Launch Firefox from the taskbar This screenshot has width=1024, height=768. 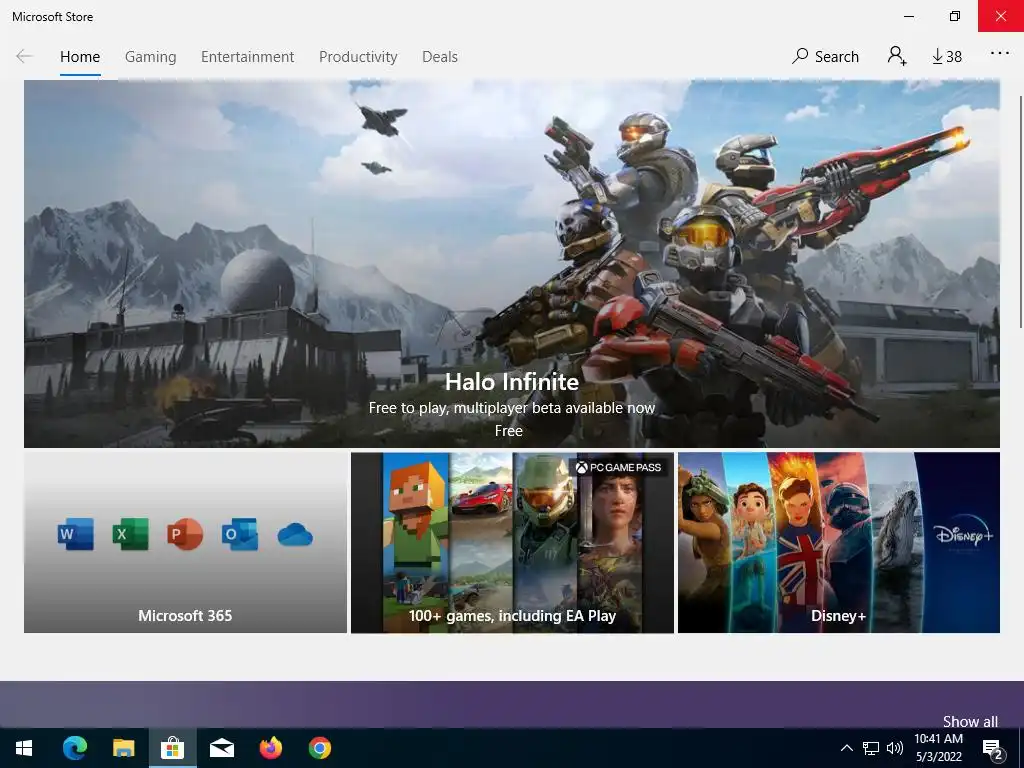270,748
